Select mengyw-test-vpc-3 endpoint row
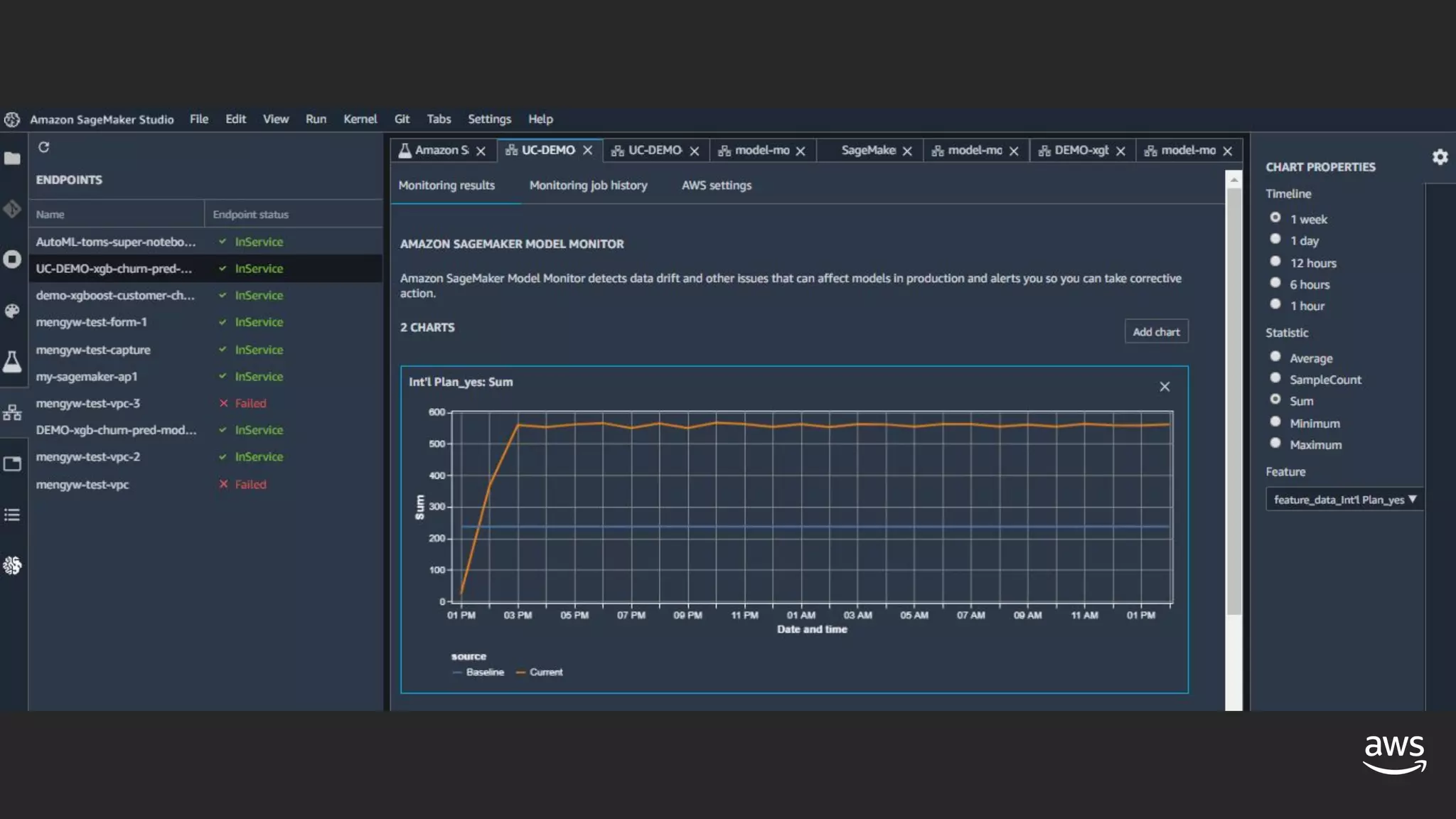 [88, 404]
